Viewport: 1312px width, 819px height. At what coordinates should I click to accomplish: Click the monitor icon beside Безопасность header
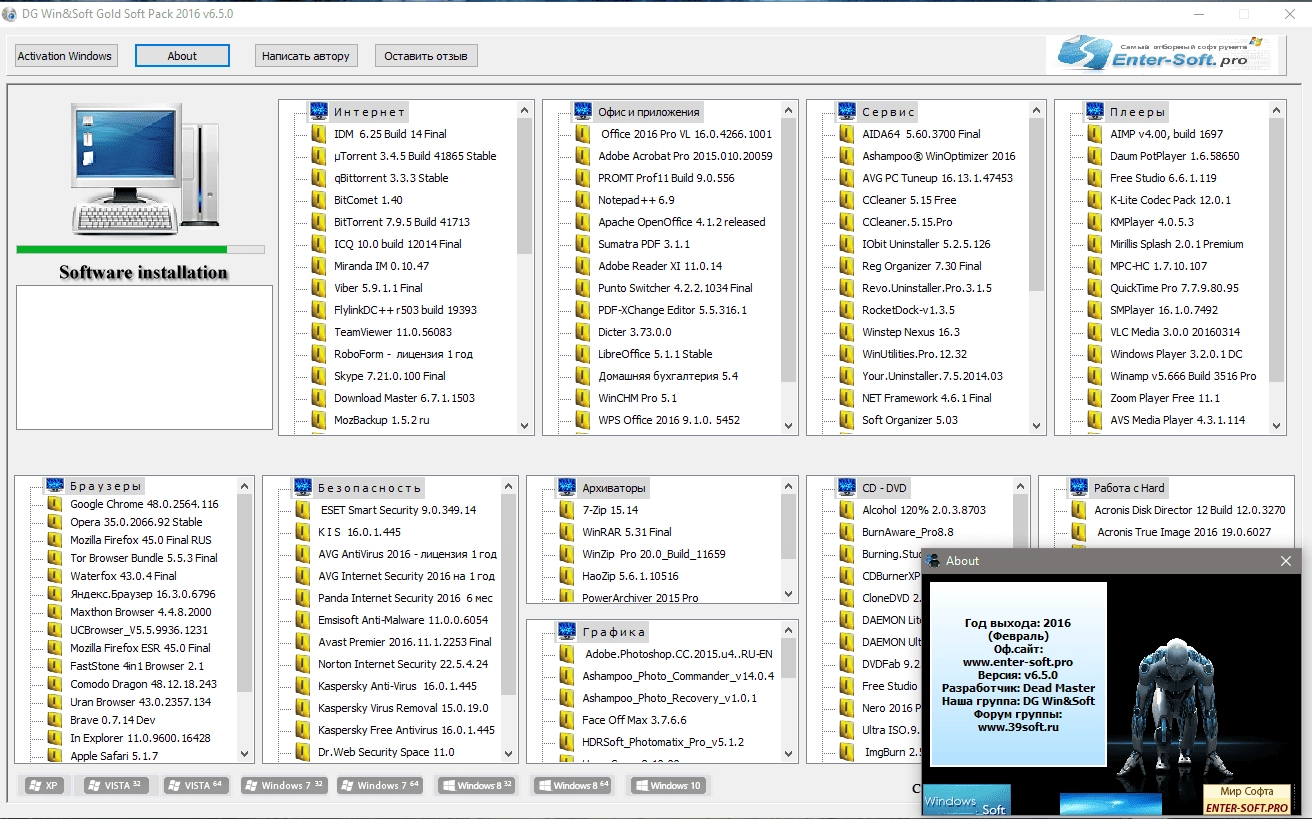(303, 487)
